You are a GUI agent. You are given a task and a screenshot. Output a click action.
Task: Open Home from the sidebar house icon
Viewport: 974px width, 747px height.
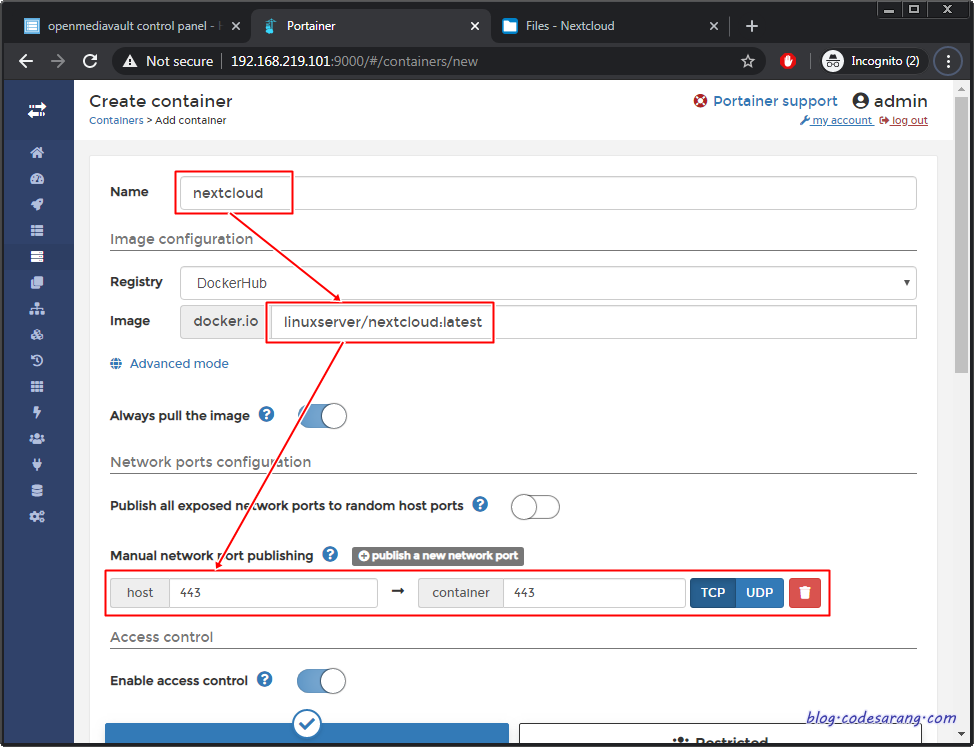click(37, 153)
